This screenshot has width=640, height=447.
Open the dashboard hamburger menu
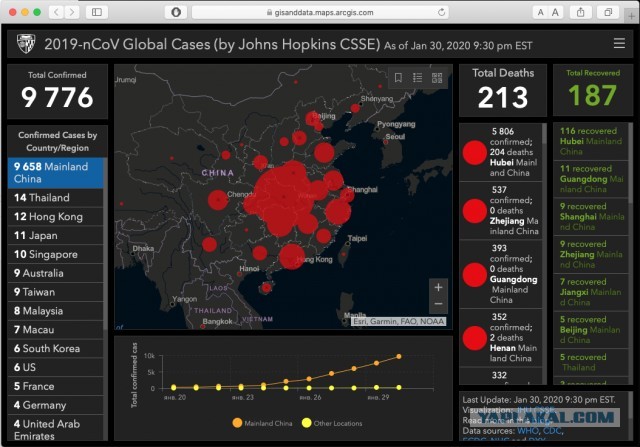point(619,43)
